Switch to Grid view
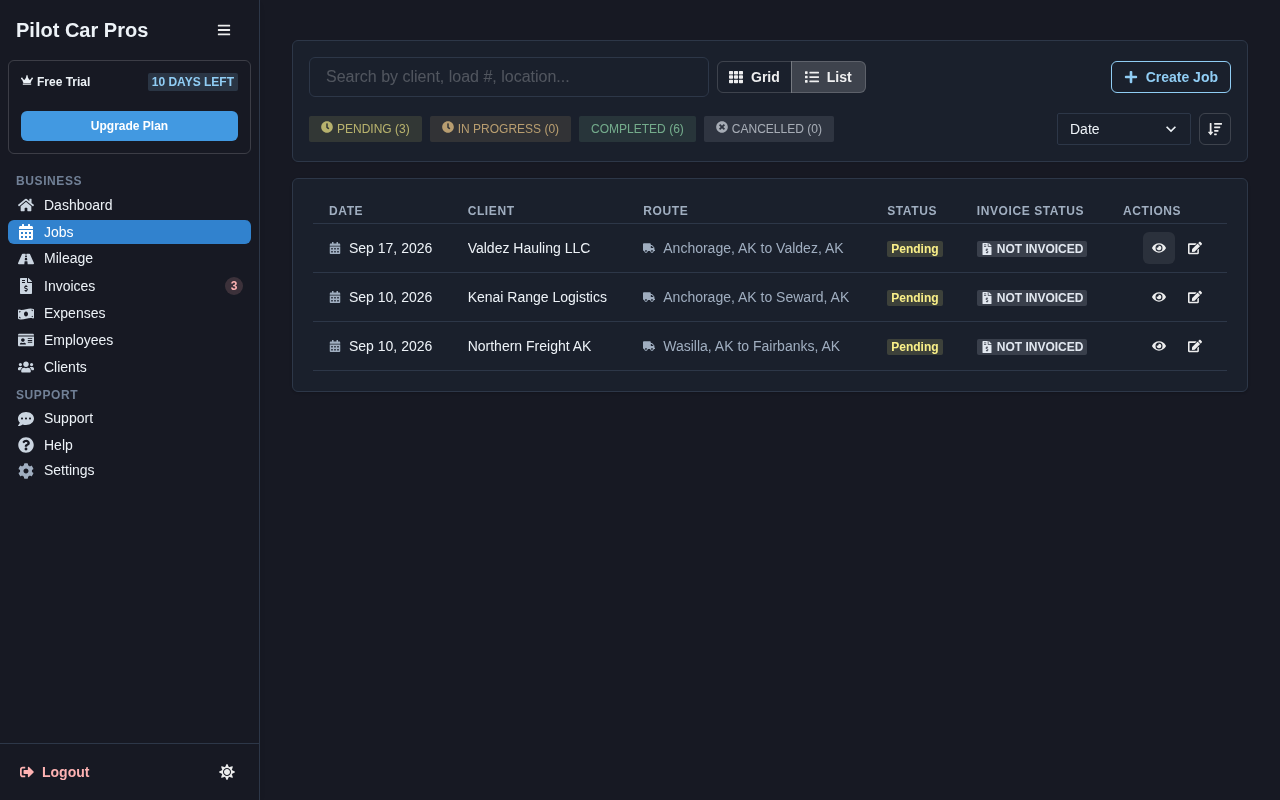Viewport: 1280px width, 800px height. tap(754, 77)
